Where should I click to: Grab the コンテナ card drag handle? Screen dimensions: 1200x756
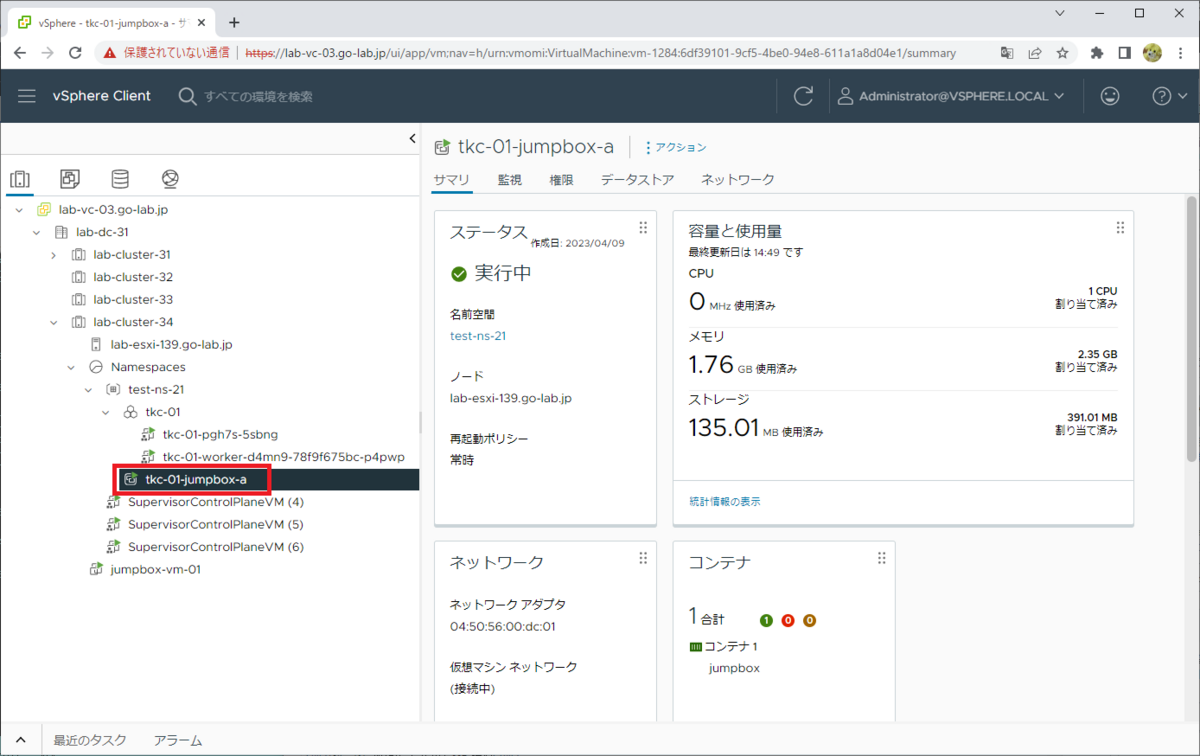[x=882, y=558]
